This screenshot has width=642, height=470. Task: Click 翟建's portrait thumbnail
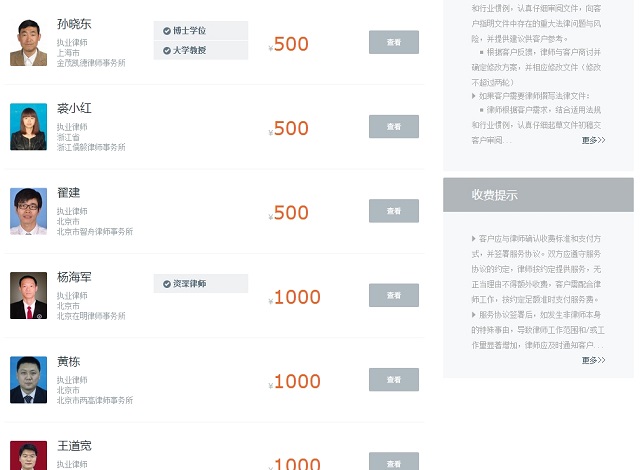[x=28, y=211]
